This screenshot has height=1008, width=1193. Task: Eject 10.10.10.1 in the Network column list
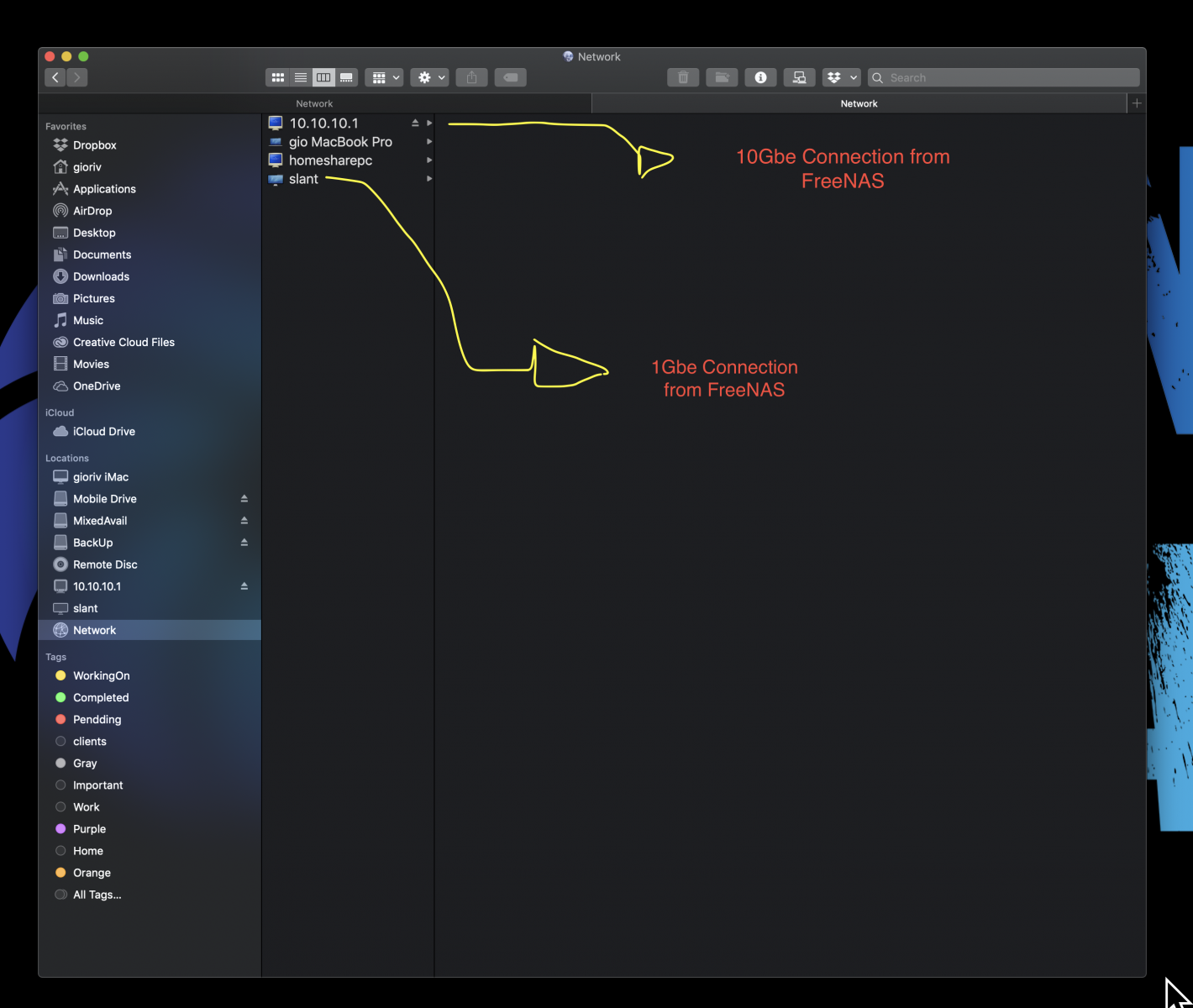coord(415,123)
